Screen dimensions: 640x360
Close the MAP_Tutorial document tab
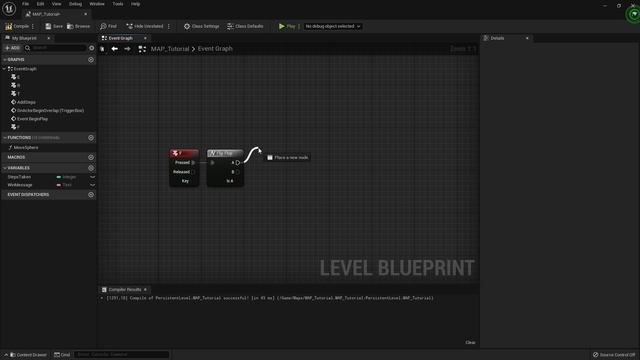[x=85, y=14]
